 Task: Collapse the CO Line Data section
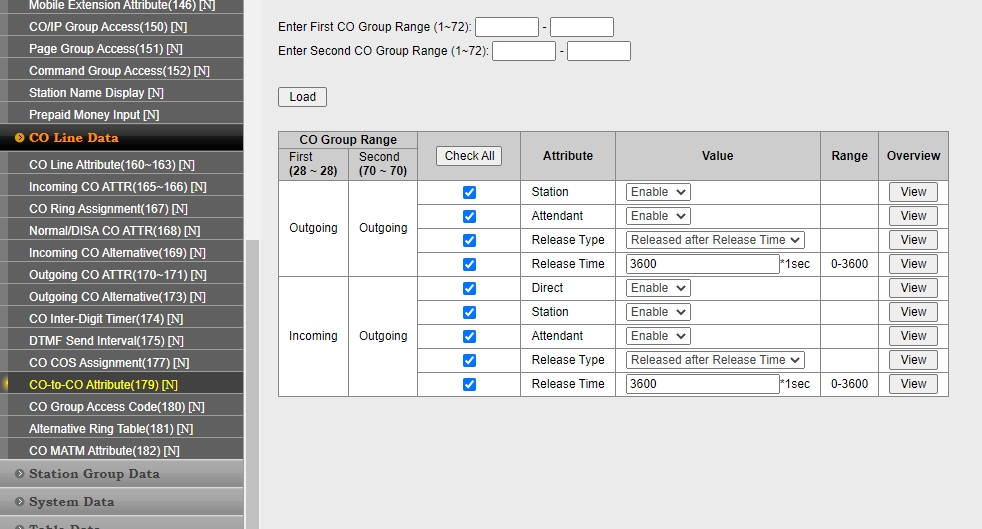click(x=73, y=138)
